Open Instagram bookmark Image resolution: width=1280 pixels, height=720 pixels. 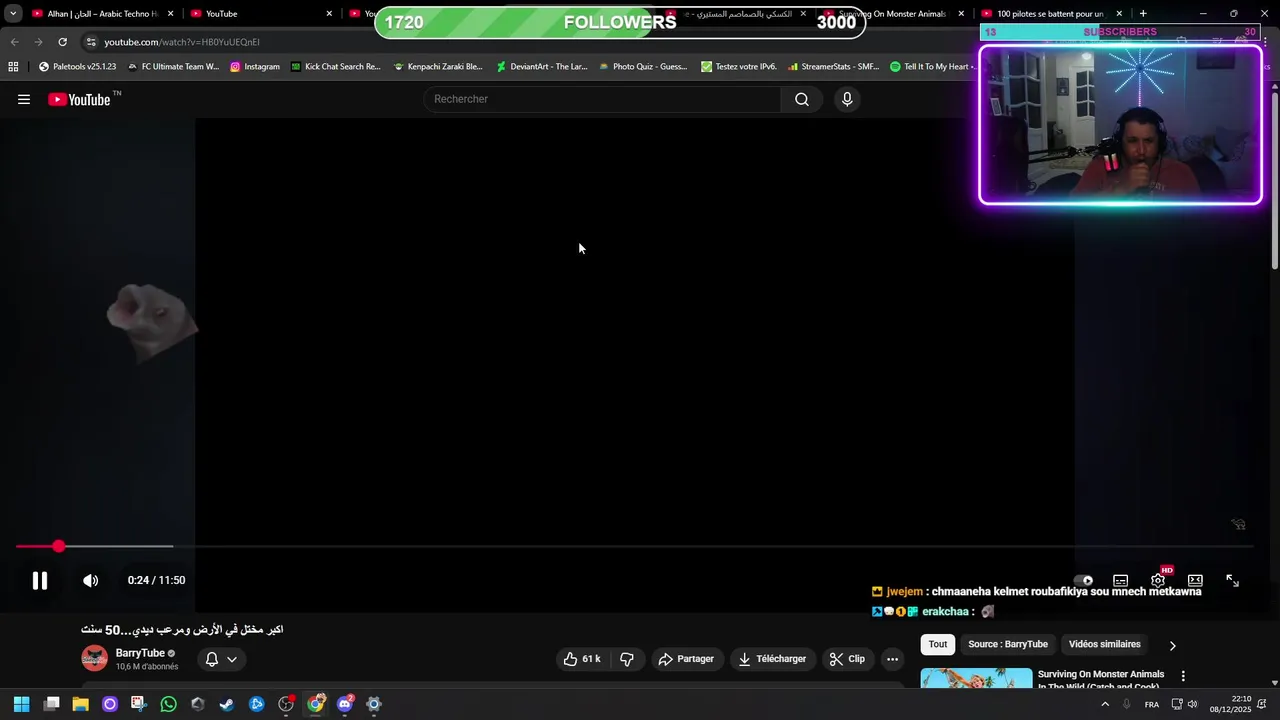[x=255, y=67]
